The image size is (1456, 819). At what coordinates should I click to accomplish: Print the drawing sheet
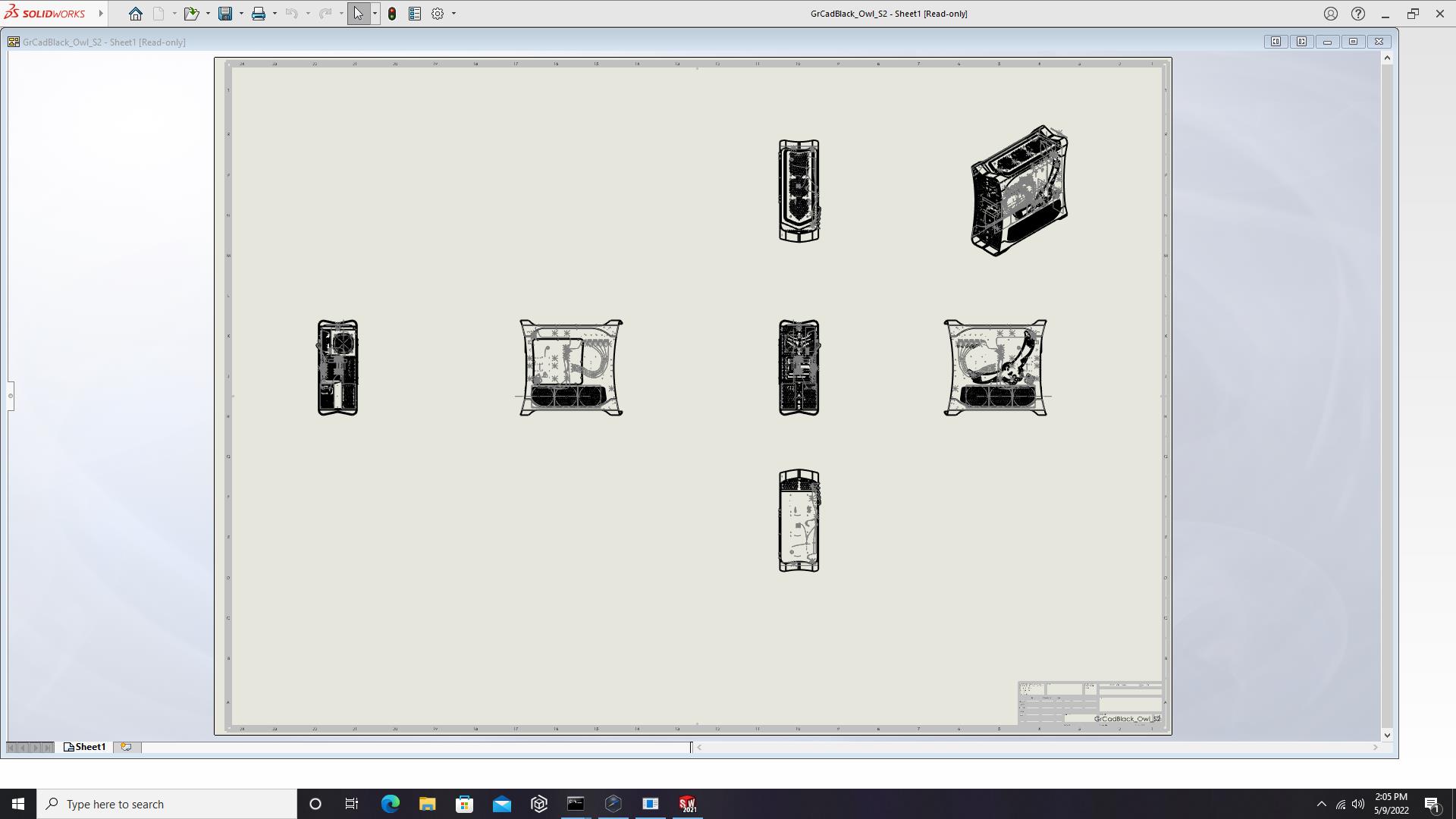(x=259, y=14)
